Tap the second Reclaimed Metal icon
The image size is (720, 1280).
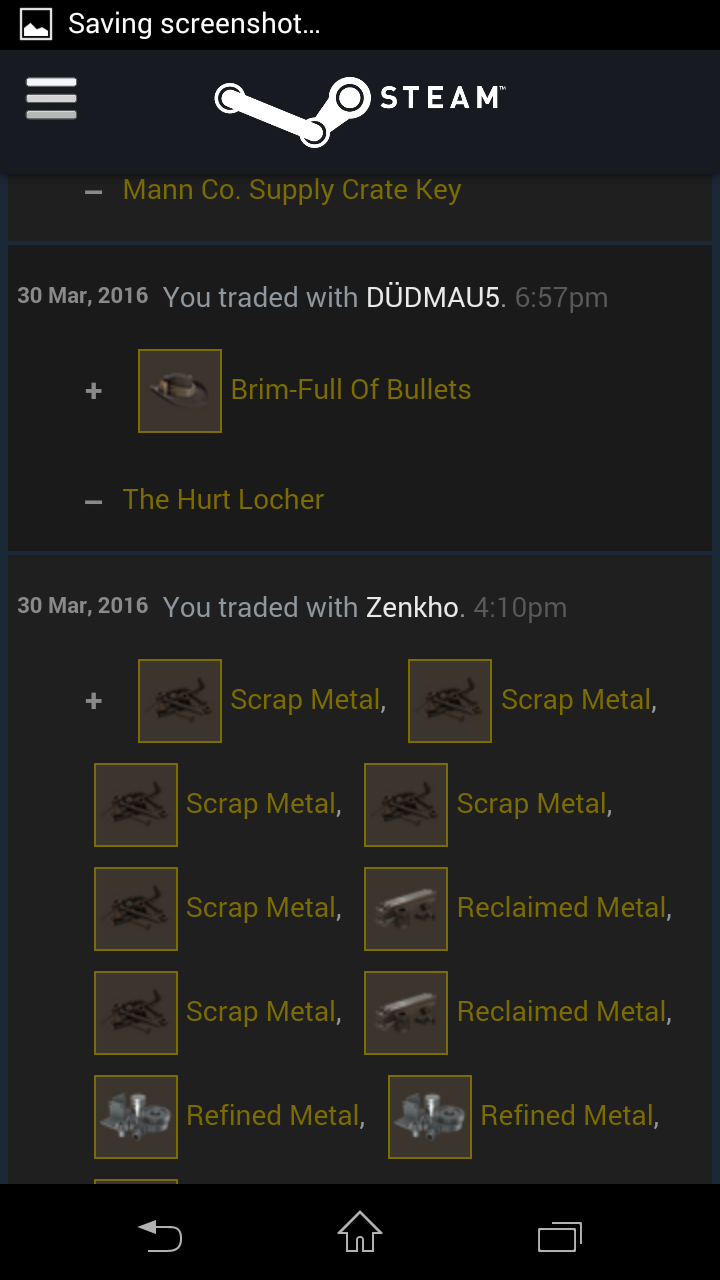click(x=406, y=1013)
